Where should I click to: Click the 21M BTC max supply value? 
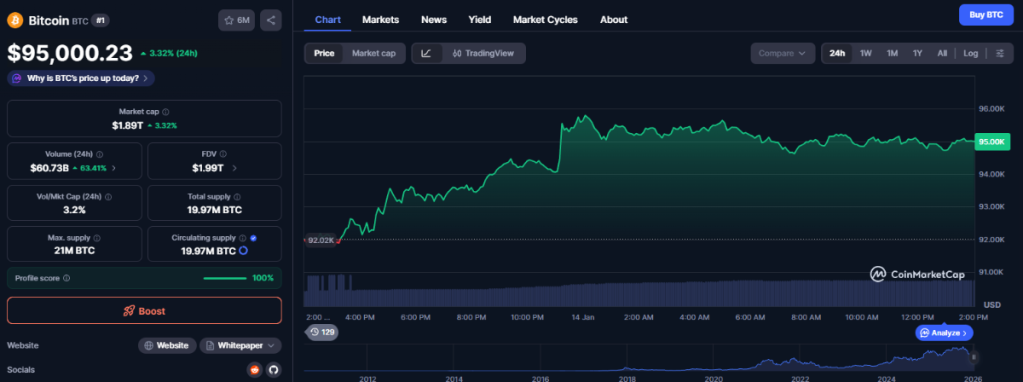pos(74,251)
